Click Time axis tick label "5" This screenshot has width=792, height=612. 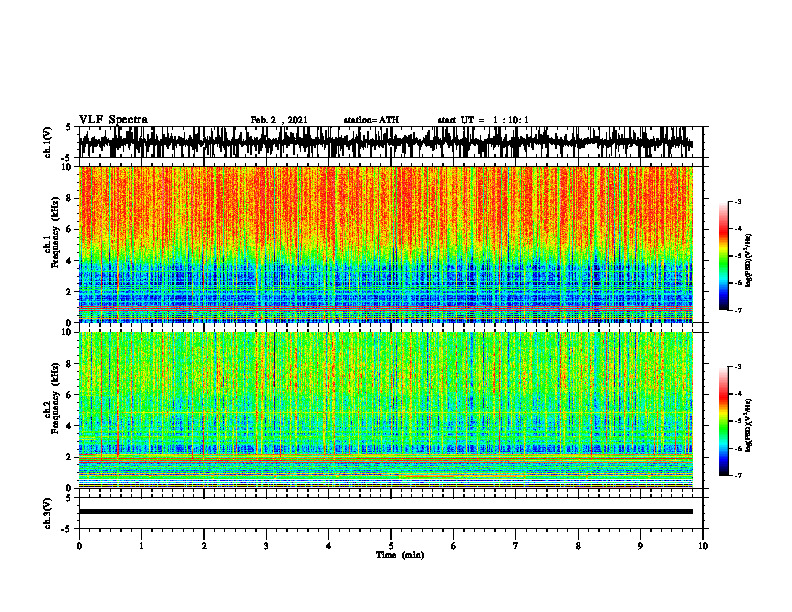point(391,546)
